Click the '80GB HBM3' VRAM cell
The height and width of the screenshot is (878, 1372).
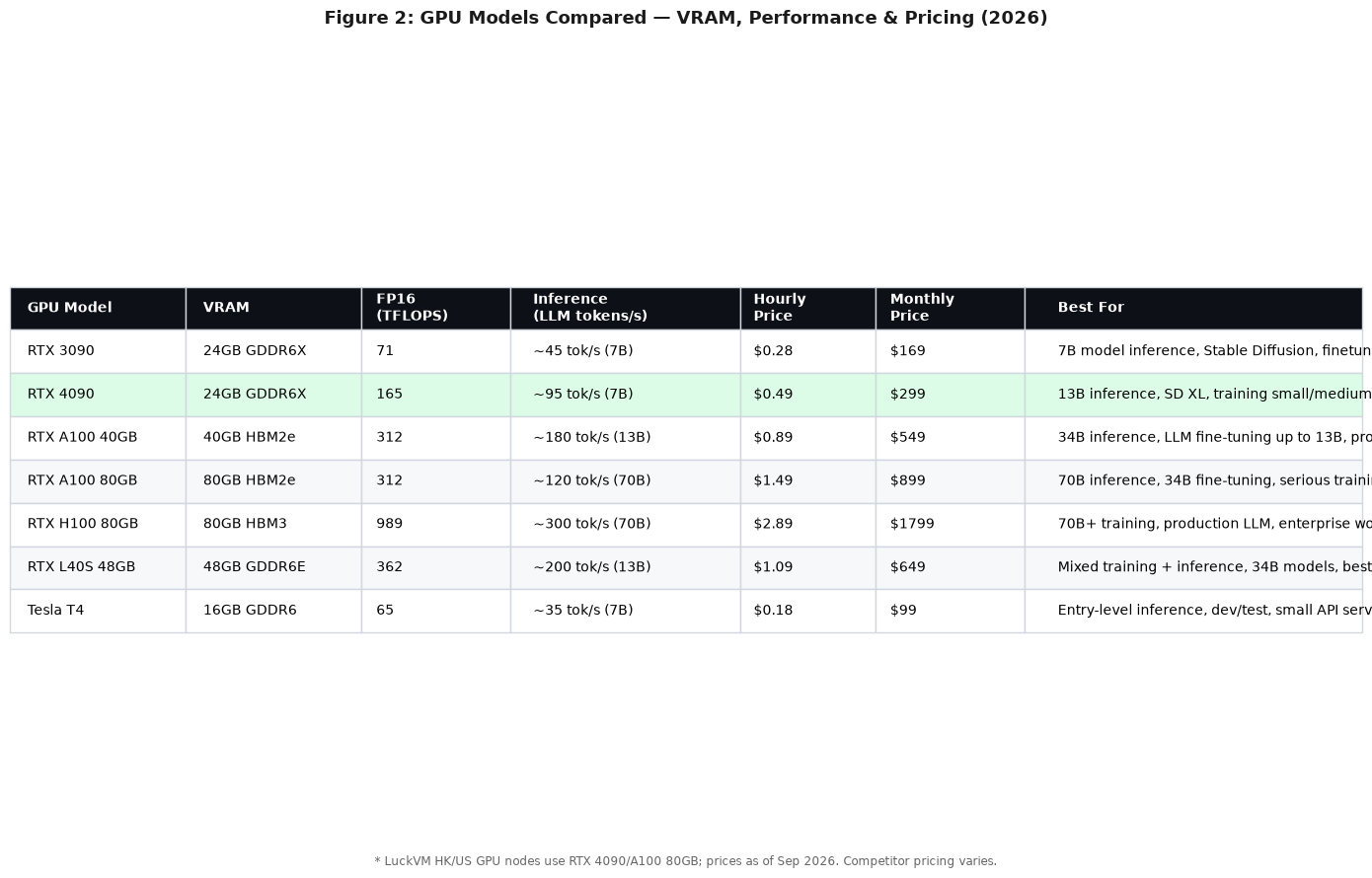[x=273, y=525]
